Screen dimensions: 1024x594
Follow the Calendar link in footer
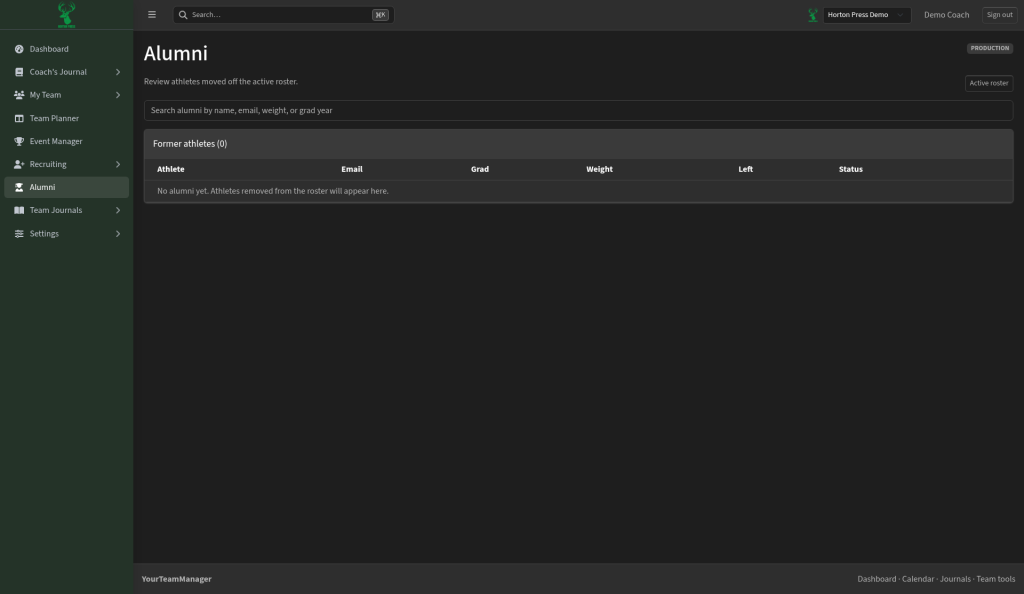[x=918, y=579]
